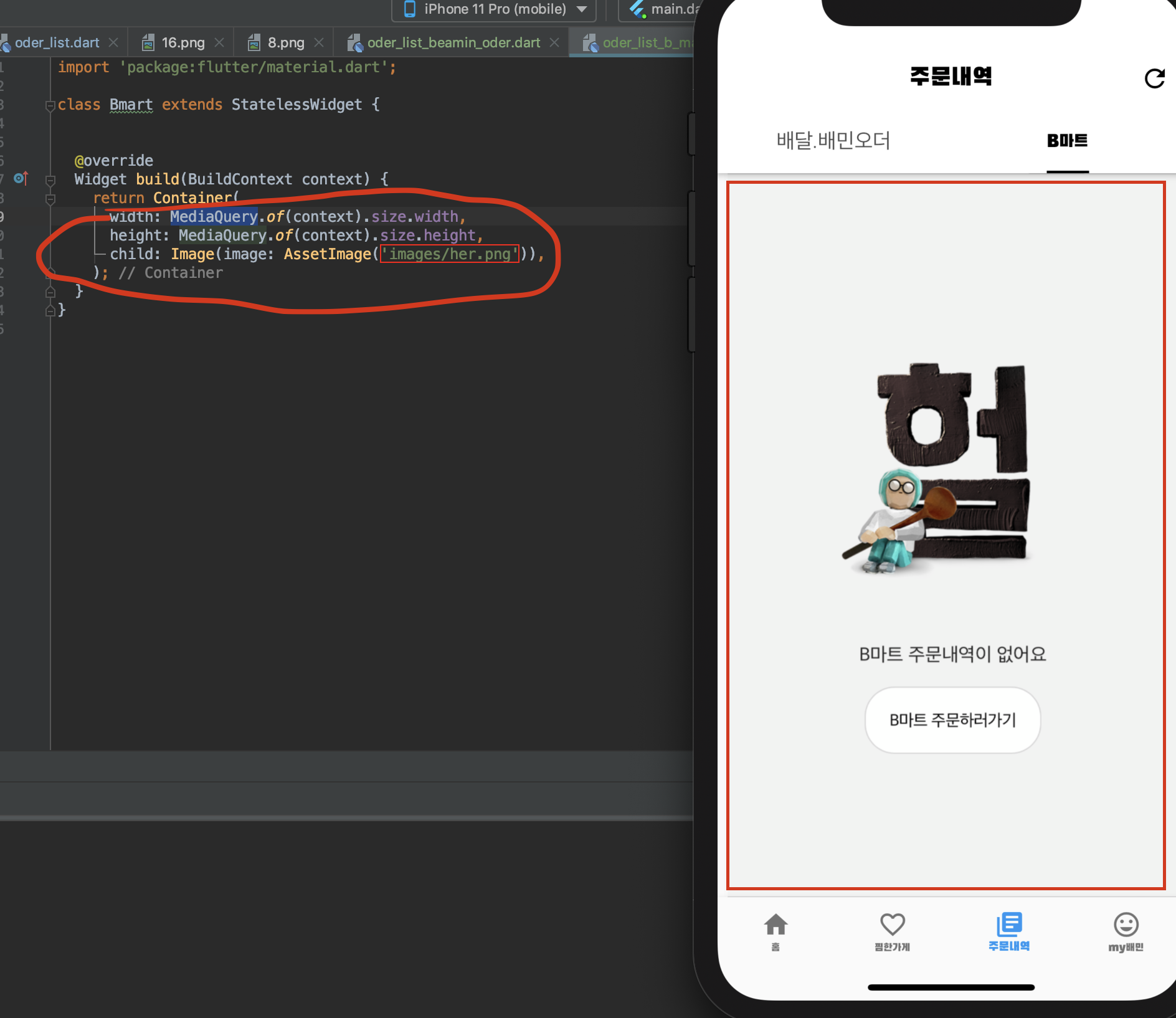Click the @override annotation
This screenshot has height=1018, width=1176.
click(x=113, y=161)
